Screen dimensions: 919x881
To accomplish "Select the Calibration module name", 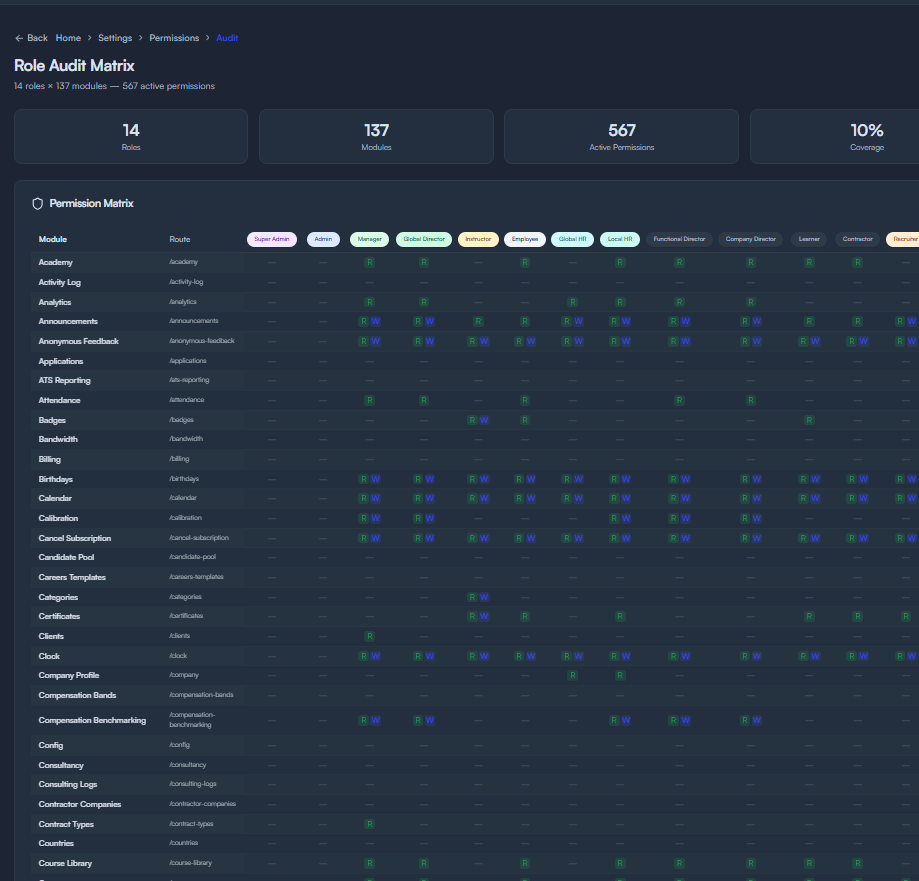I will click(x=58, y=518).
